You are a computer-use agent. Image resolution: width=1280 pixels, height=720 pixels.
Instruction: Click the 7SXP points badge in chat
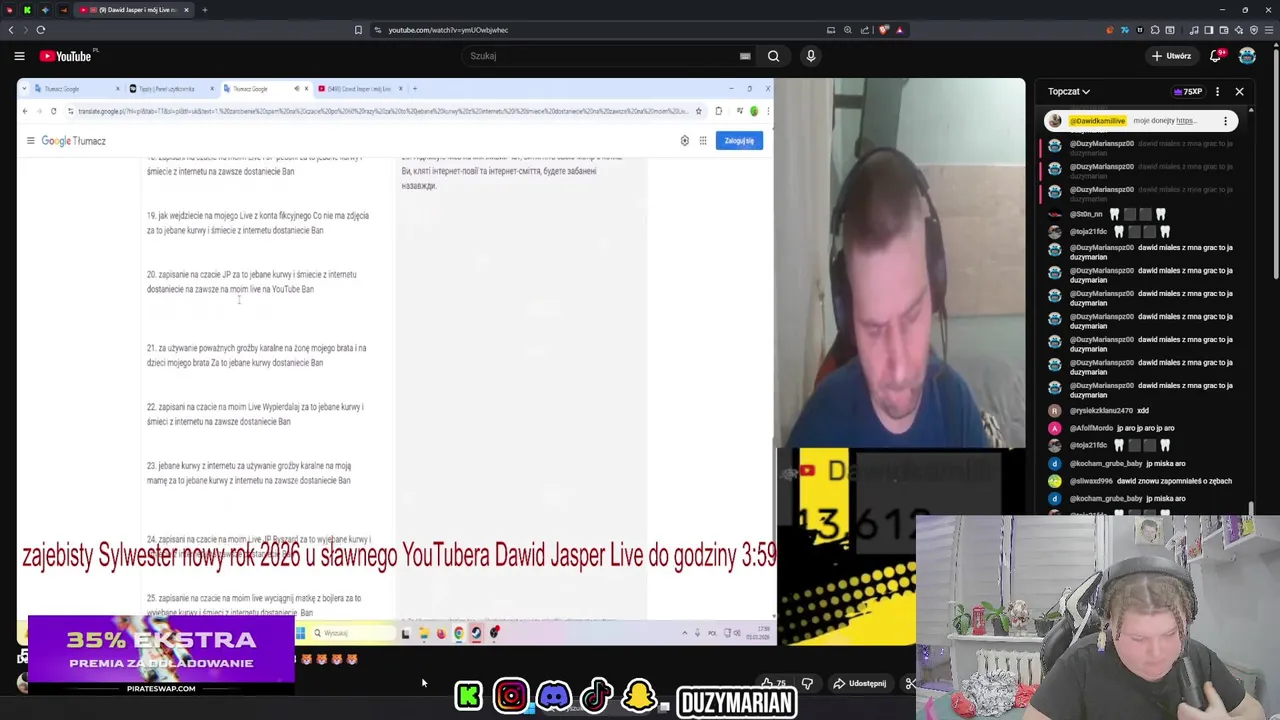point(1188,91)
